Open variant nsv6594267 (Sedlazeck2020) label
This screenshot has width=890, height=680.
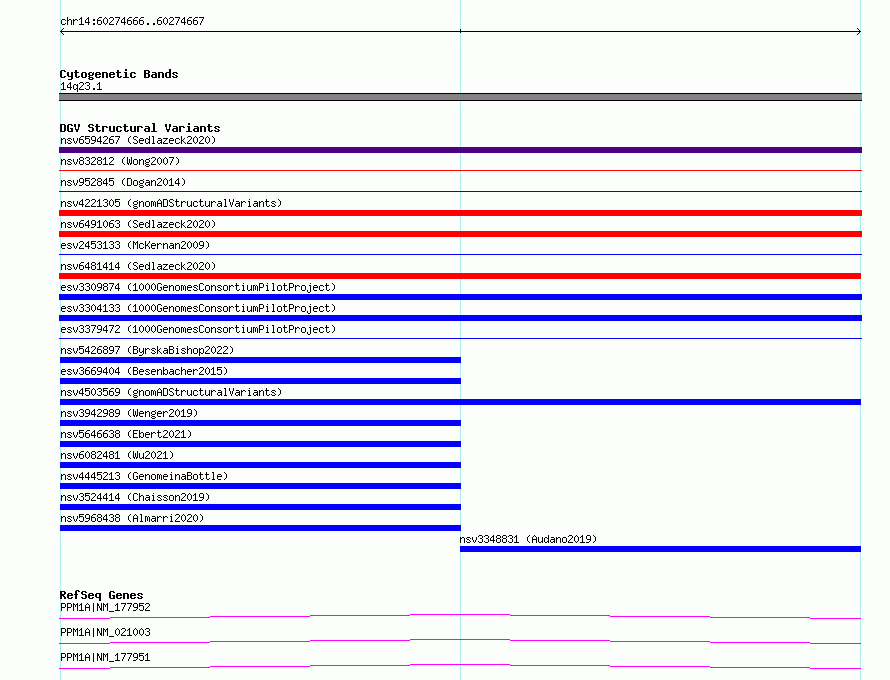pyautogui.click(x=138, y=140)
